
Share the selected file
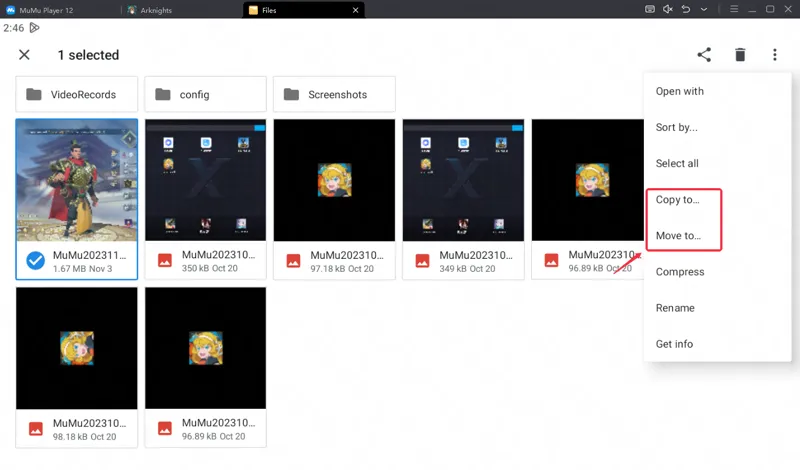pos(704,55)
